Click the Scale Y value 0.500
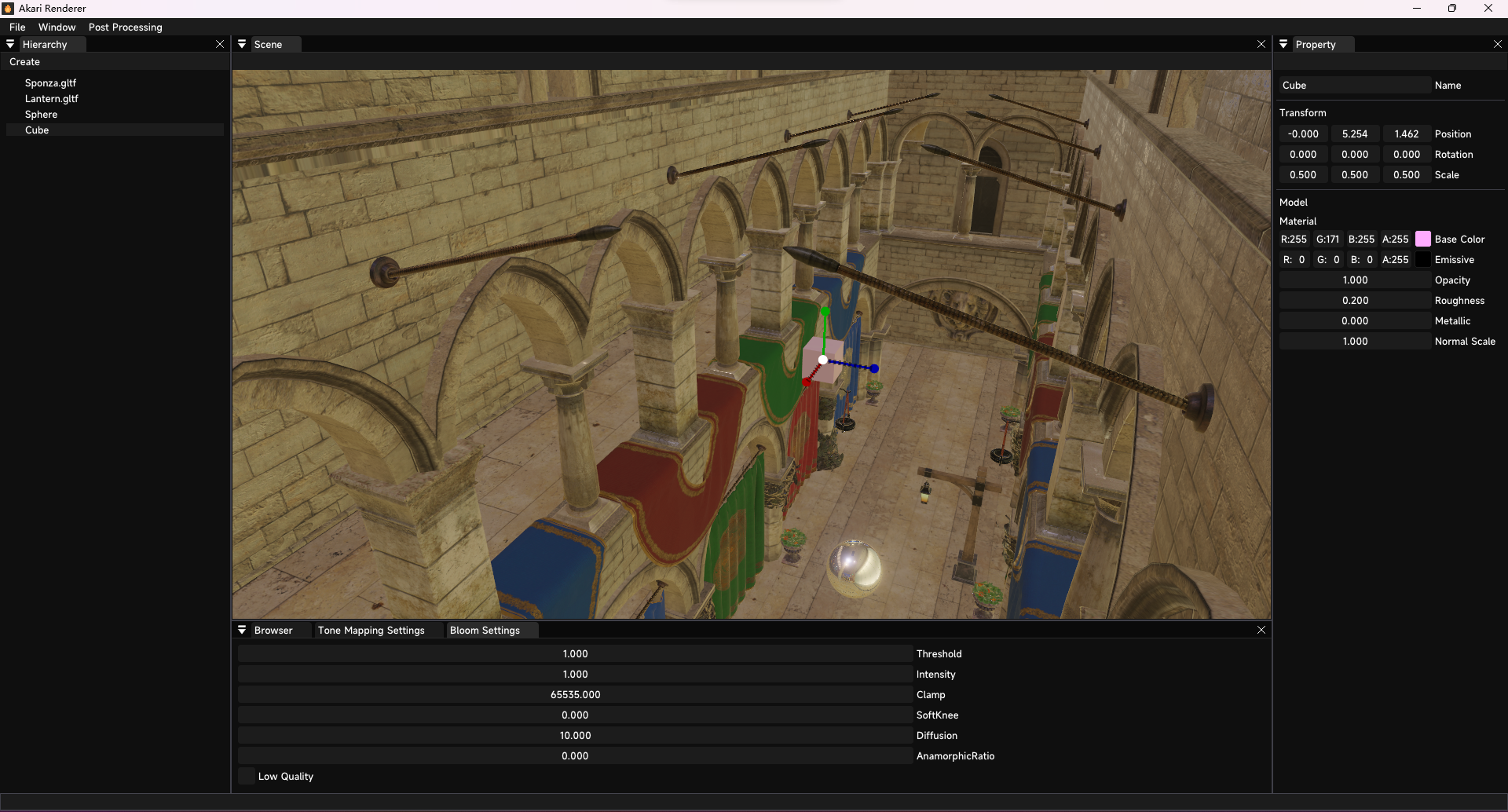The image size is (1508, 812). coord(1355,174)
